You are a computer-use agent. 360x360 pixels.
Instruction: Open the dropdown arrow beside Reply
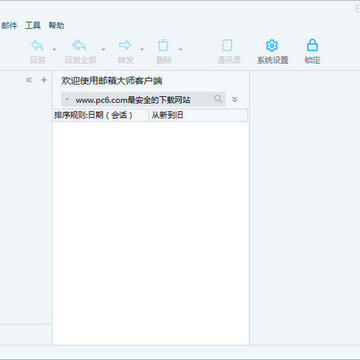point(54,50)
